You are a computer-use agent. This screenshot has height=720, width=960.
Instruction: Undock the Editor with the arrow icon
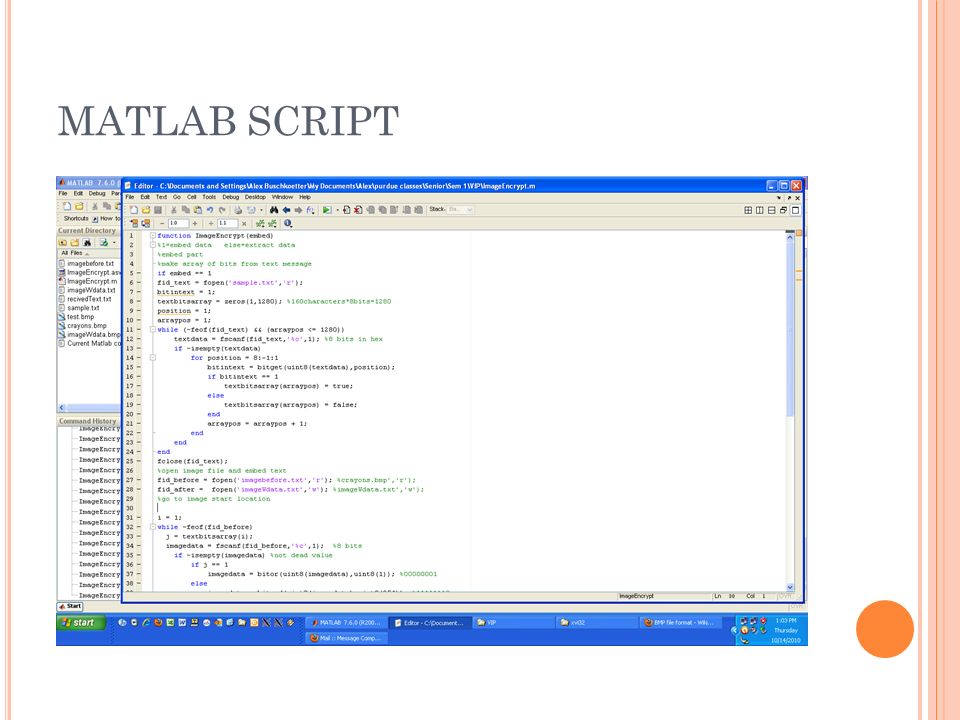pos(789,198)
